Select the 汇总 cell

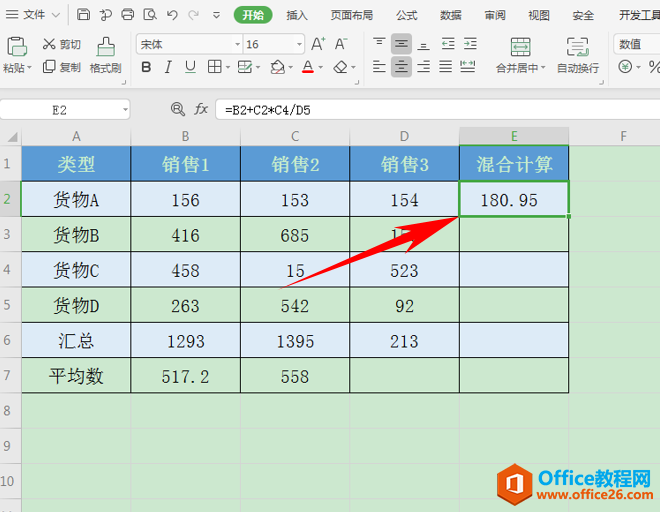point(76,340)
